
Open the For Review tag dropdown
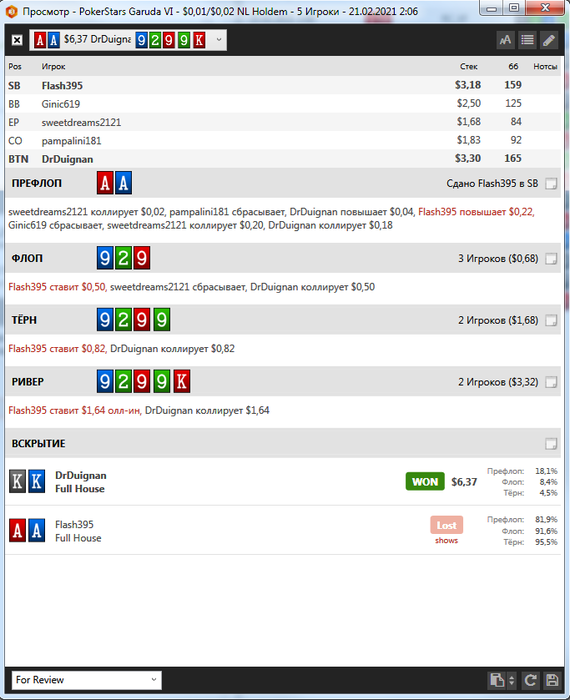87,680
